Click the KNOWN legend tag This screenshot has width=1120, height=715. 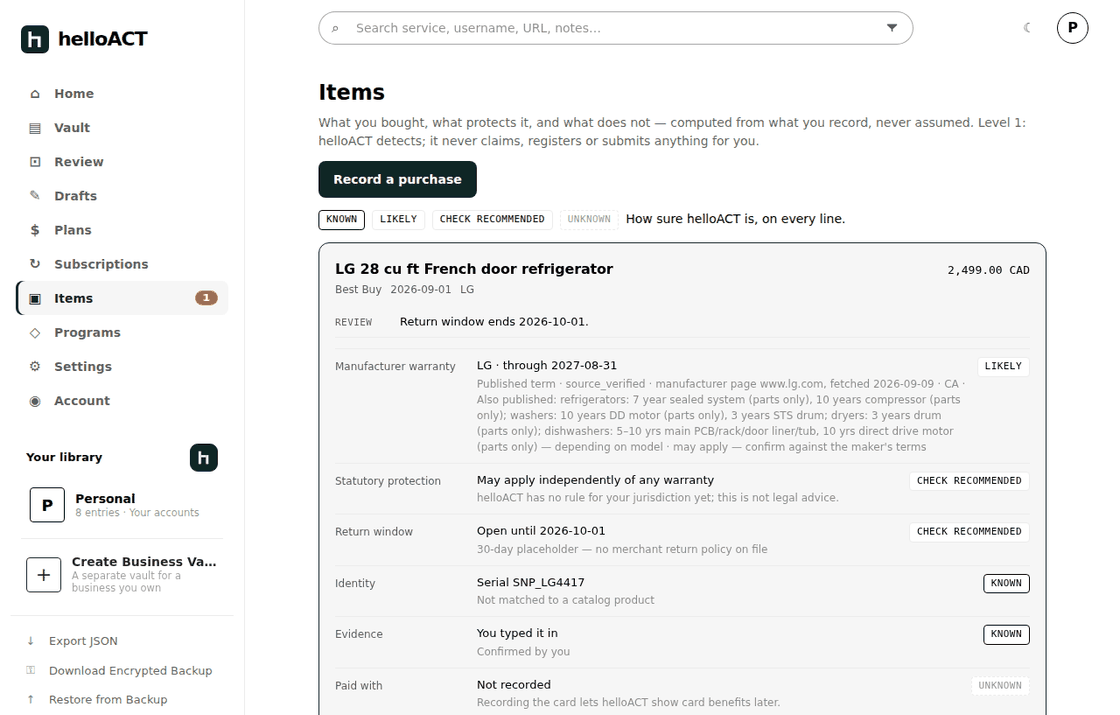(341, 219)
